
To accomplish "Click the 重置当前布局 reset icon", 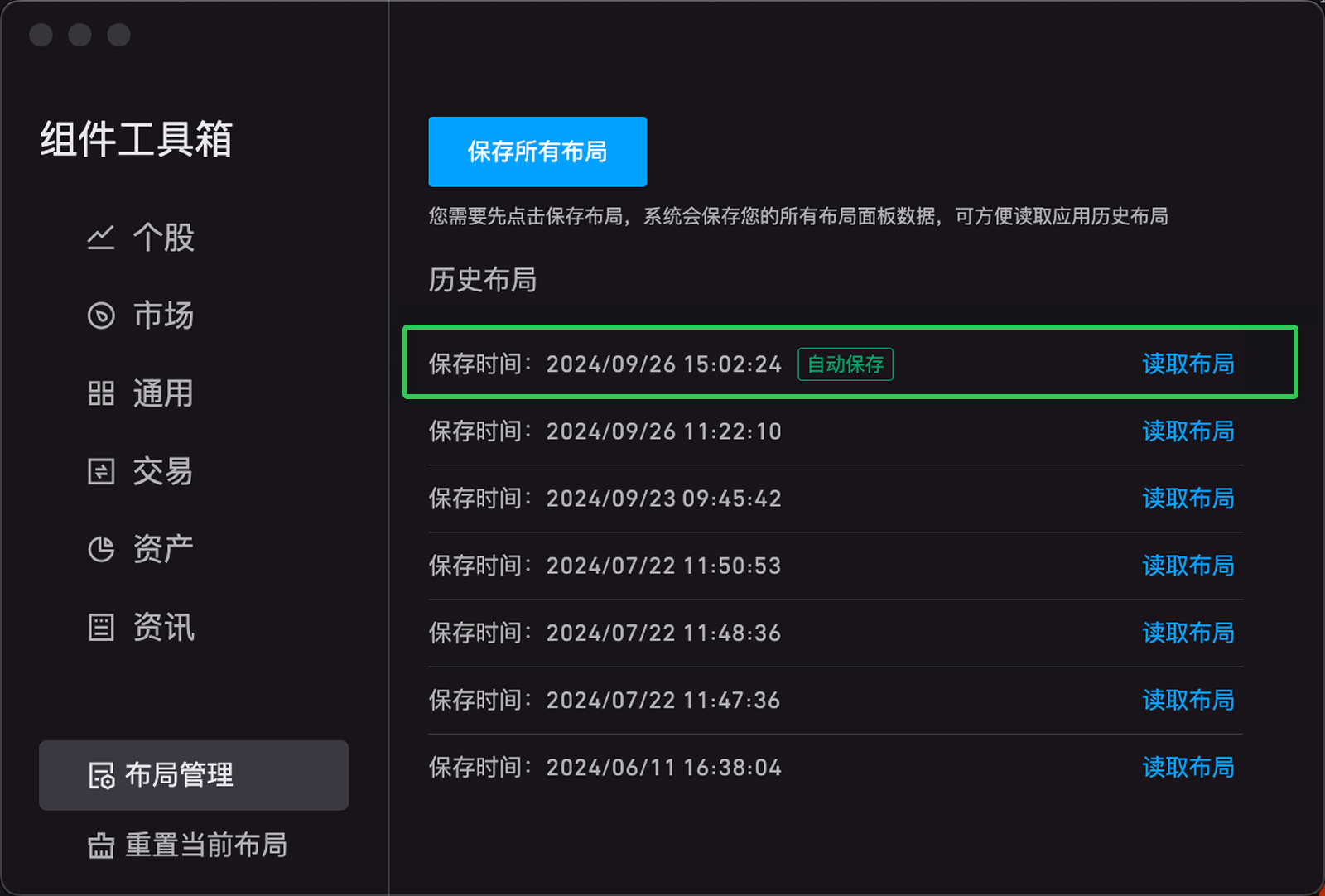I will click(101, 845).
